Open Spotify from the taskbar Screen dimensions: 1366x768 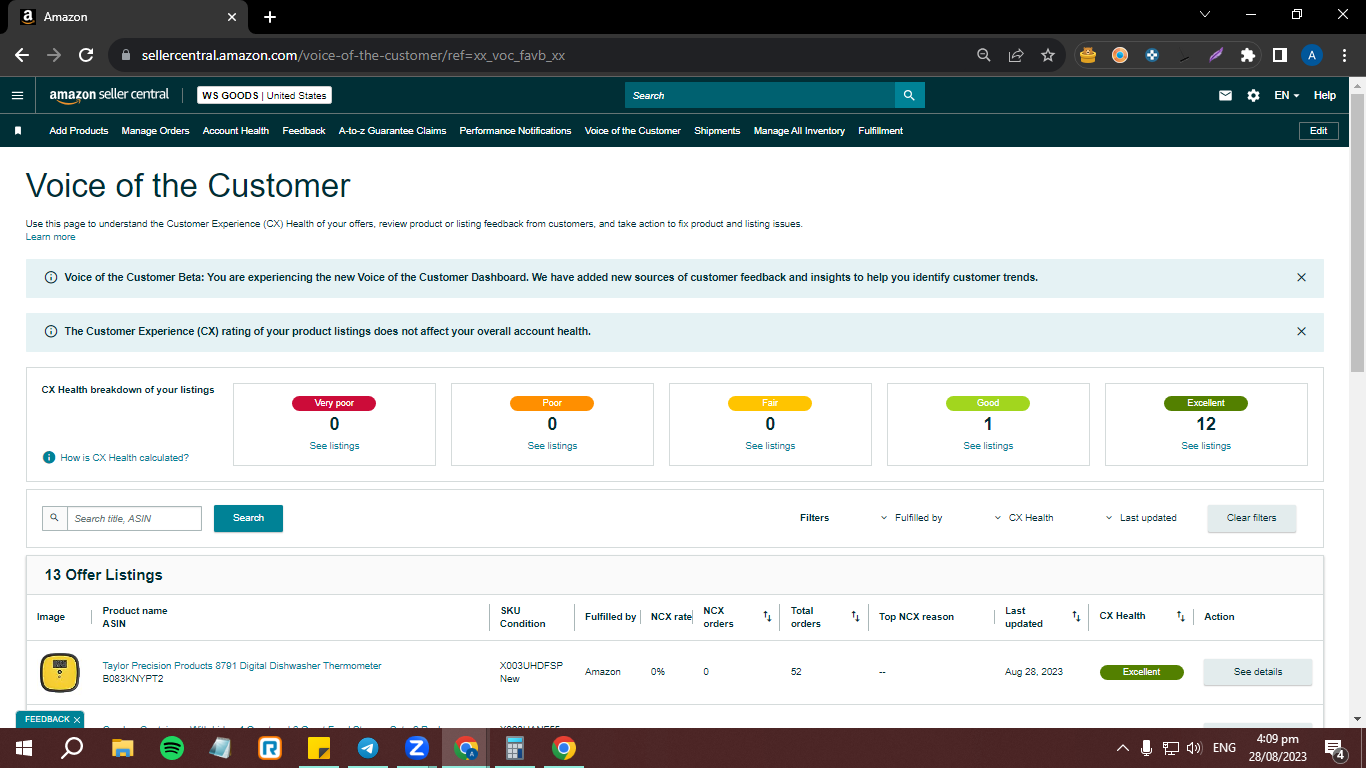tap(172, 748)
